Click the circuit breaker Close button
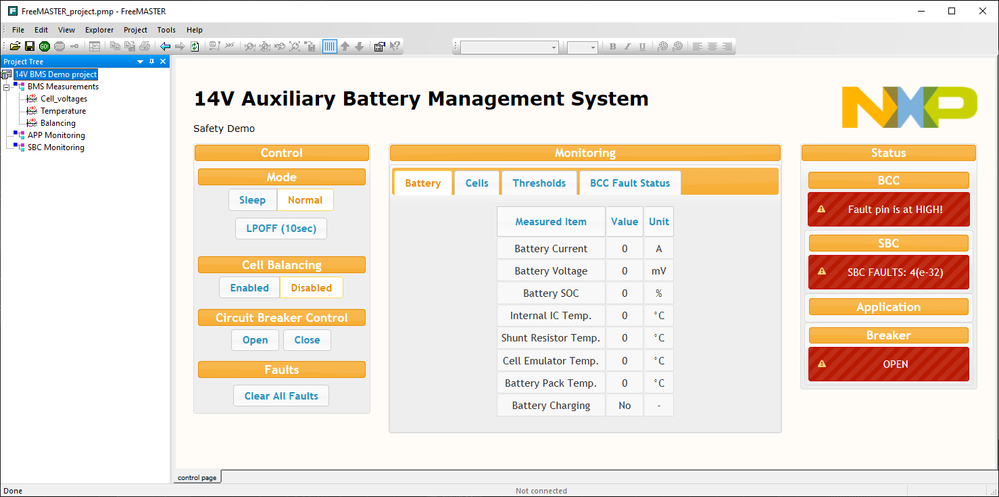Viewport: 999px width, 497px height. pyautogui.click(x=307, y=340)
